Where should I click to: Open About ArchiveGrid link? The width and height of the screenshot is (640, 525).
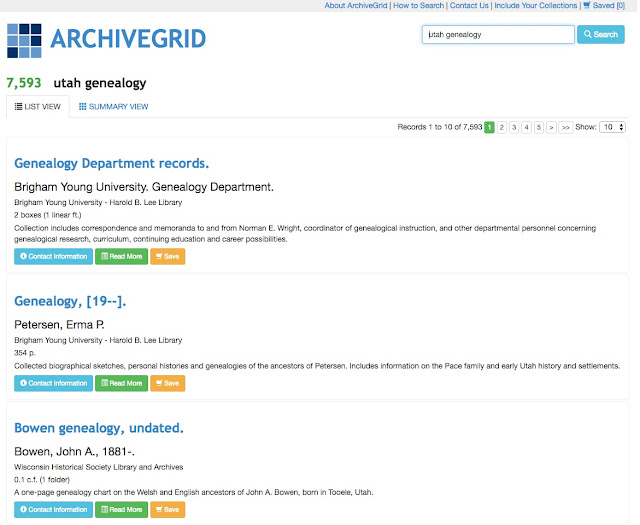356,5
